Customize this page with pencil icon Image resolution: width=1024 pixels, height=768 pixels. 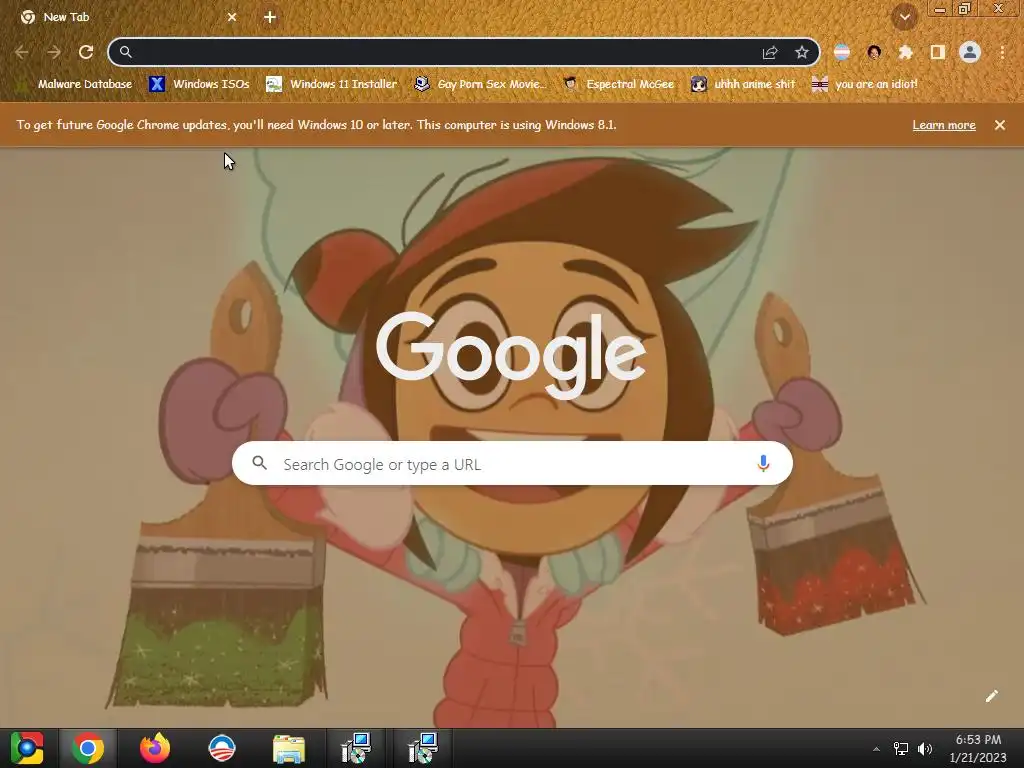coord(991,696)
